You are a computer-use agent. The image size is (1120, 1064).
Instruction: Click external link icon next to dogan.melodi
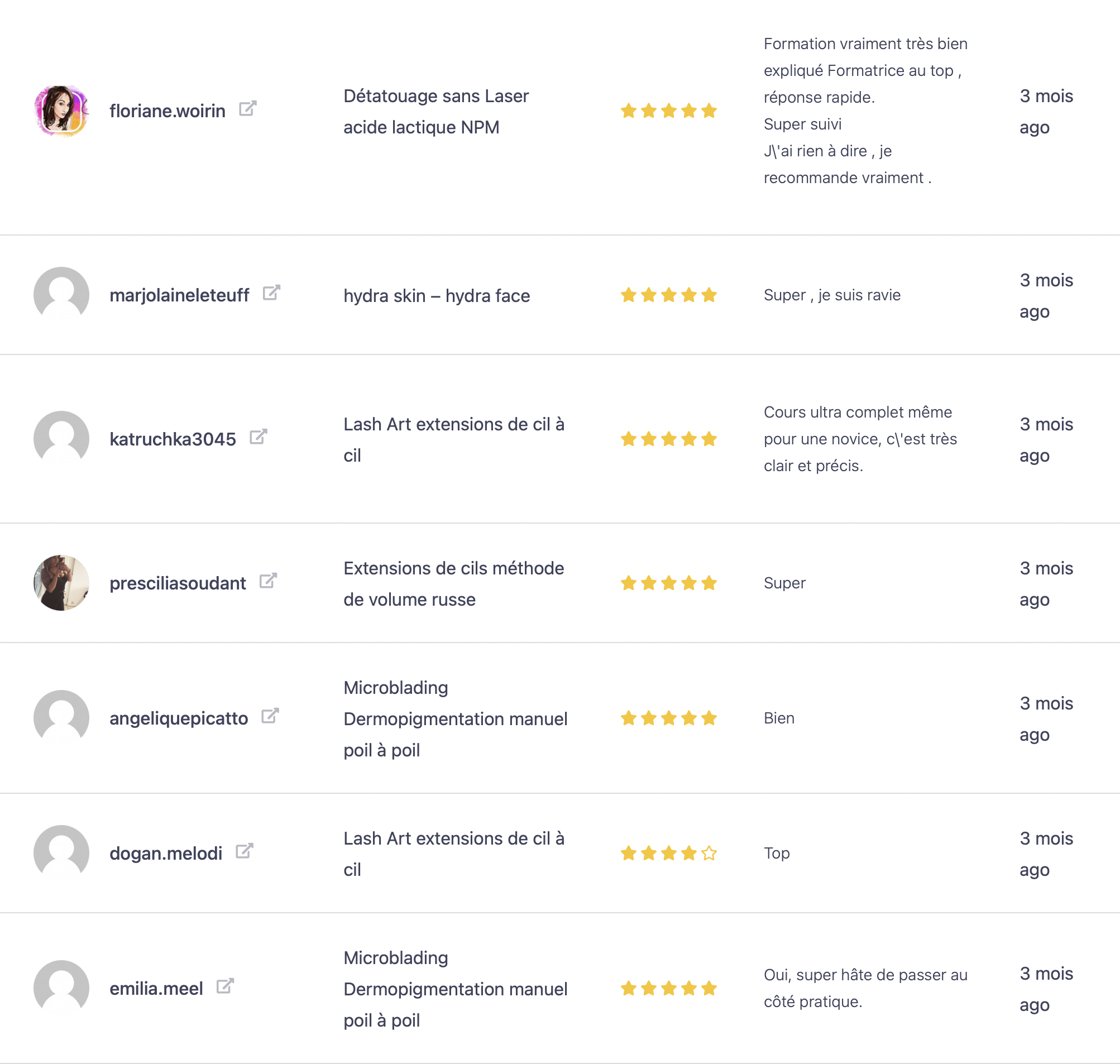pos(244,851)
